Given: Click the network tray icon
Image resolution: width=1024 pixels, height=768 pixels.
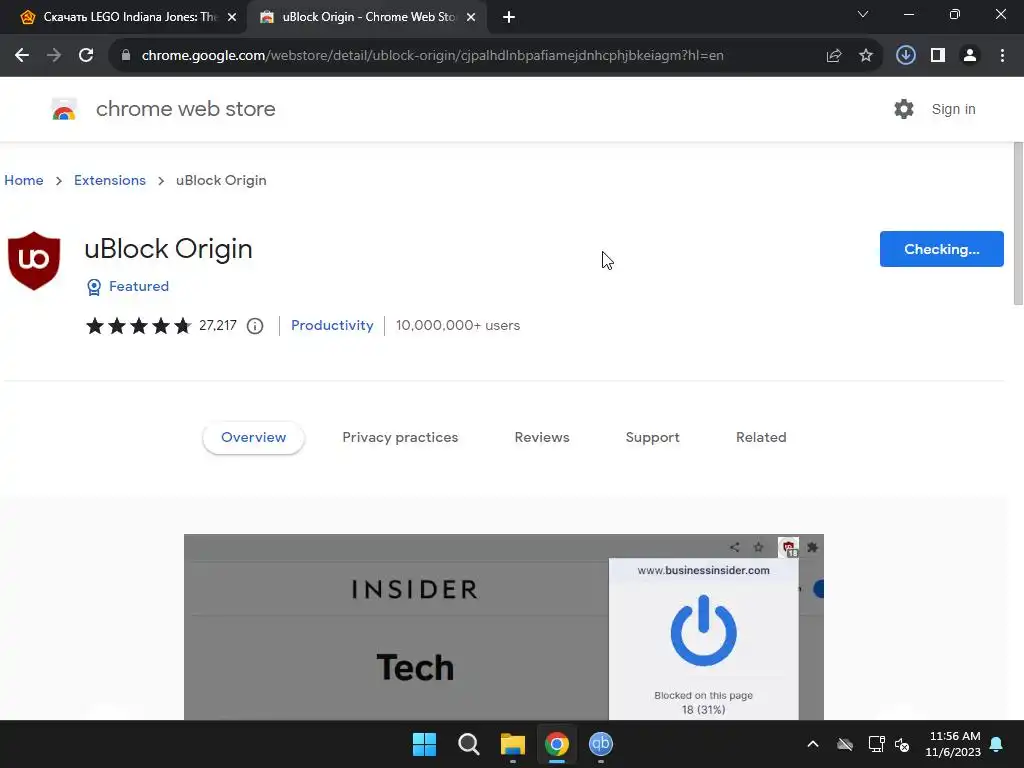Looking at the screenshot, I should [876, 744].
